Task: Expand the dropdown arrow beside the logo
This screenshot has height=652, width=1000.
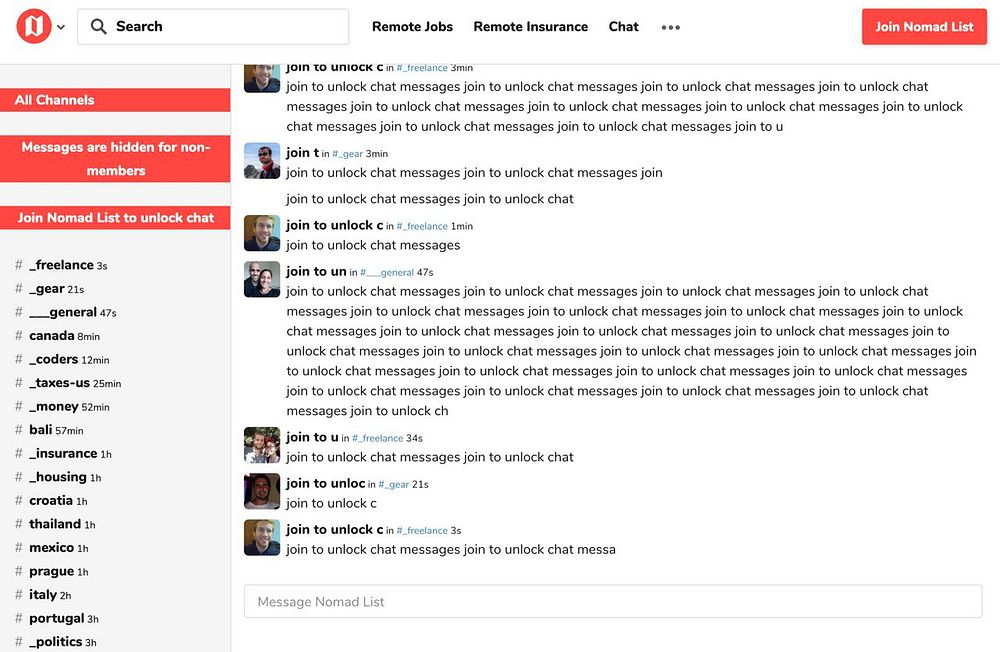Action: (x=61, y=27)
